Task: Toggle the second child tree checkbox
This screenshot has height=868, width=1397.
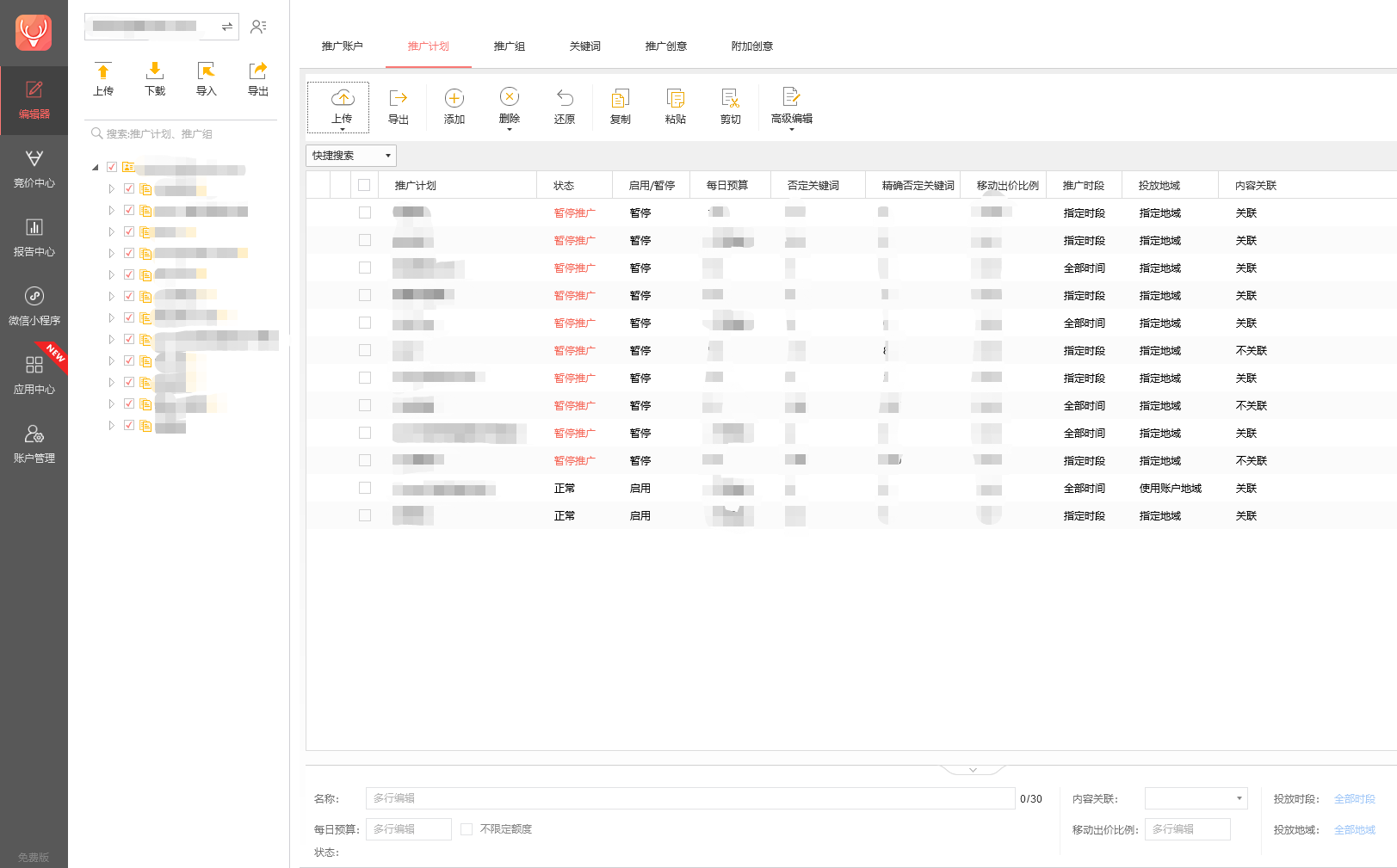Action: (x=129, y=210)
